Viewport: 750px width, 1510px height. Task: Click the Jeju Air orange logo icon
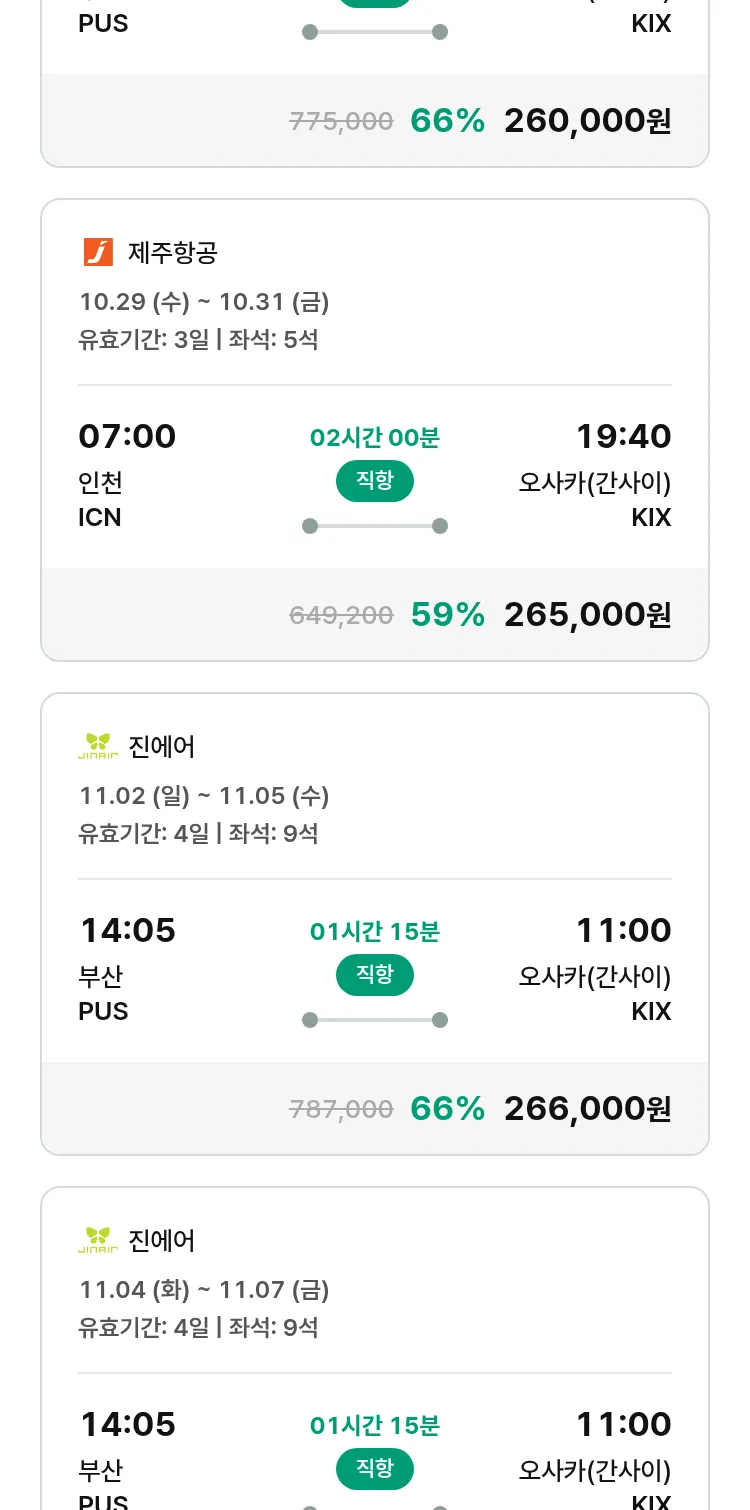point(98,252)
